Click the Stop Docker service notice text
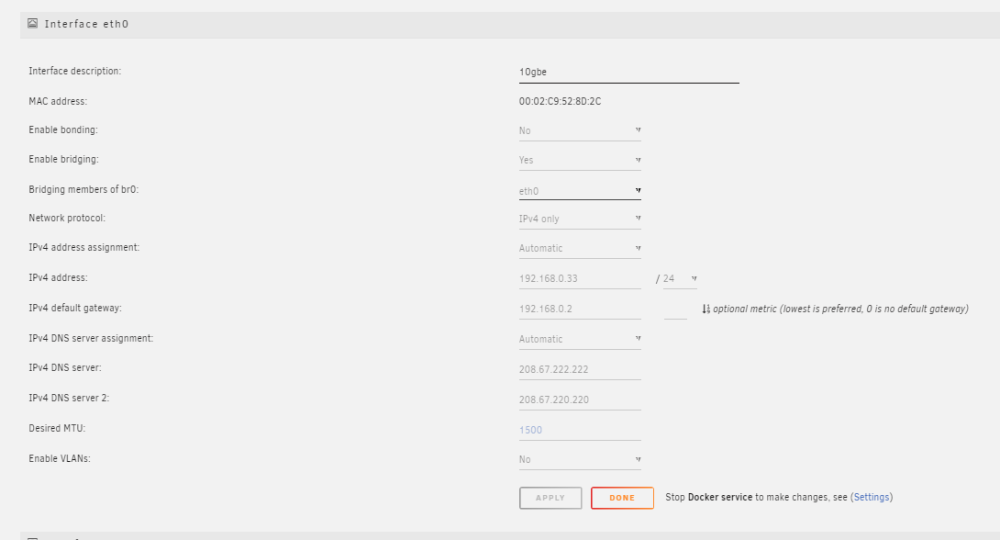This screenshot has width=1000, height=540. click(x=779, y=497)
